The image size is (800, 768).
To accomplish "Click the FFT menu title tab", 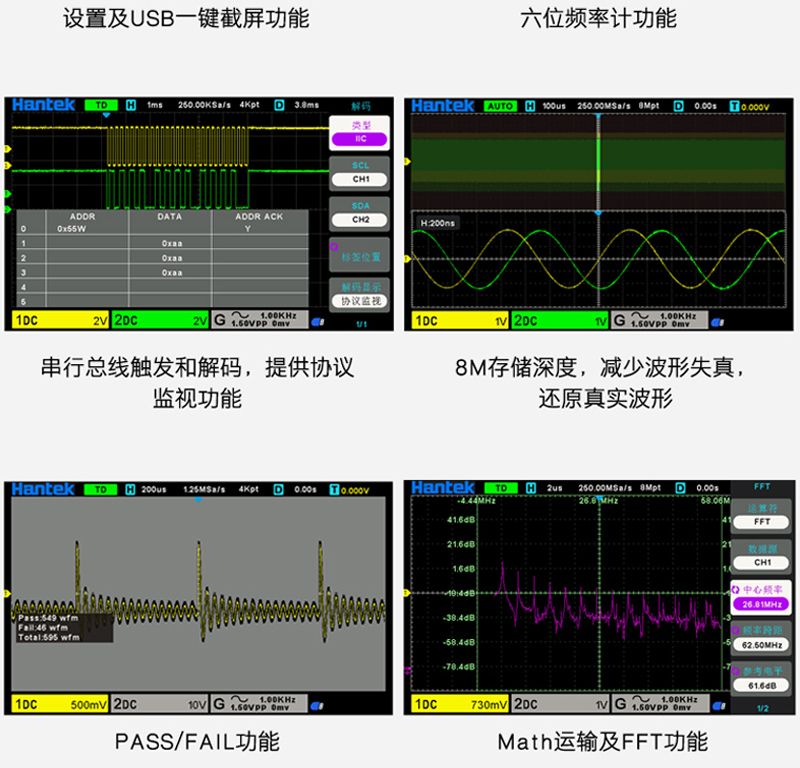I will coord(762,487).
